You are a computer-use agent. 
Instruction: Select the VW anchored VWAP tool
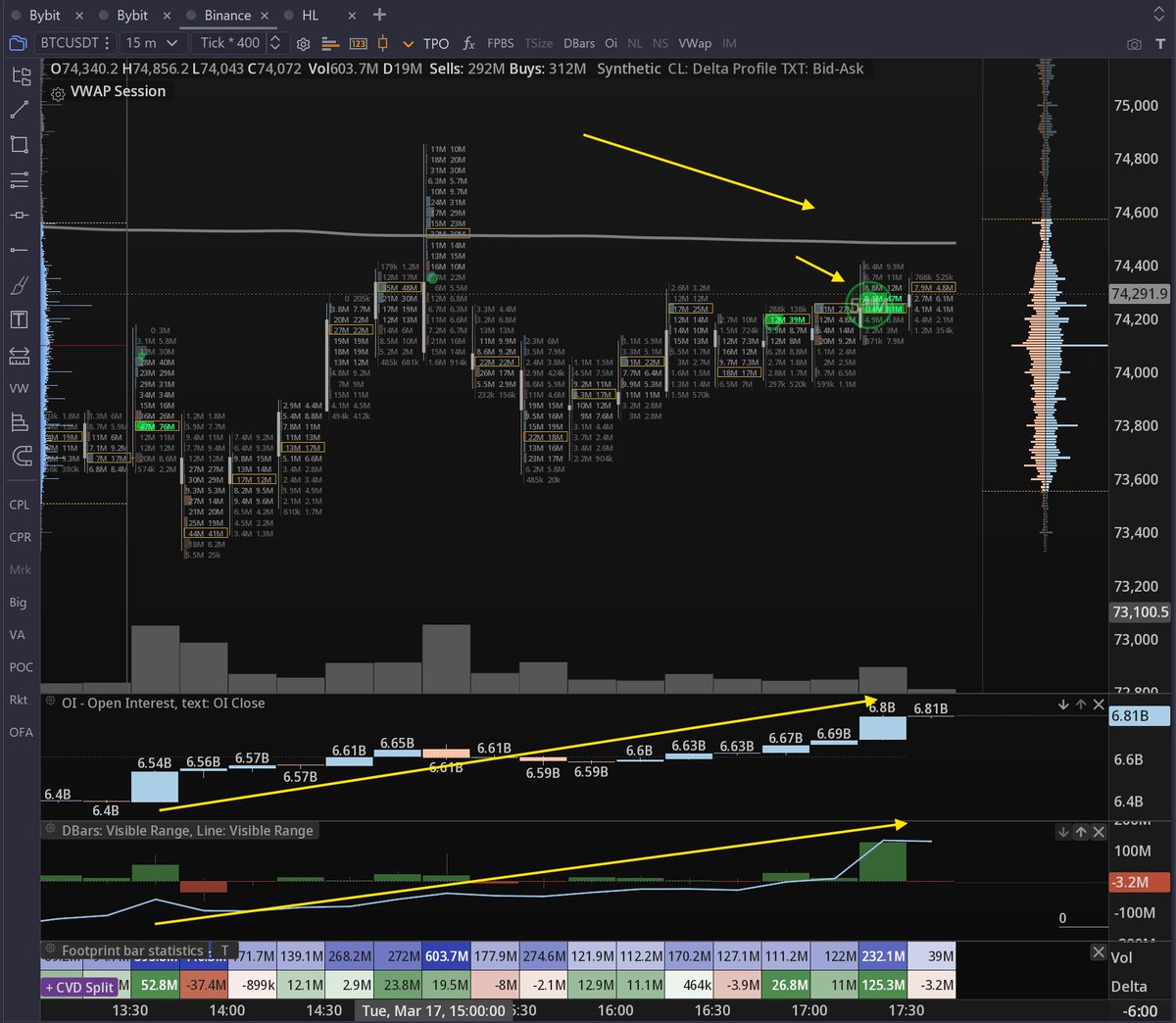pyautogui.click(x=20, y=389)
